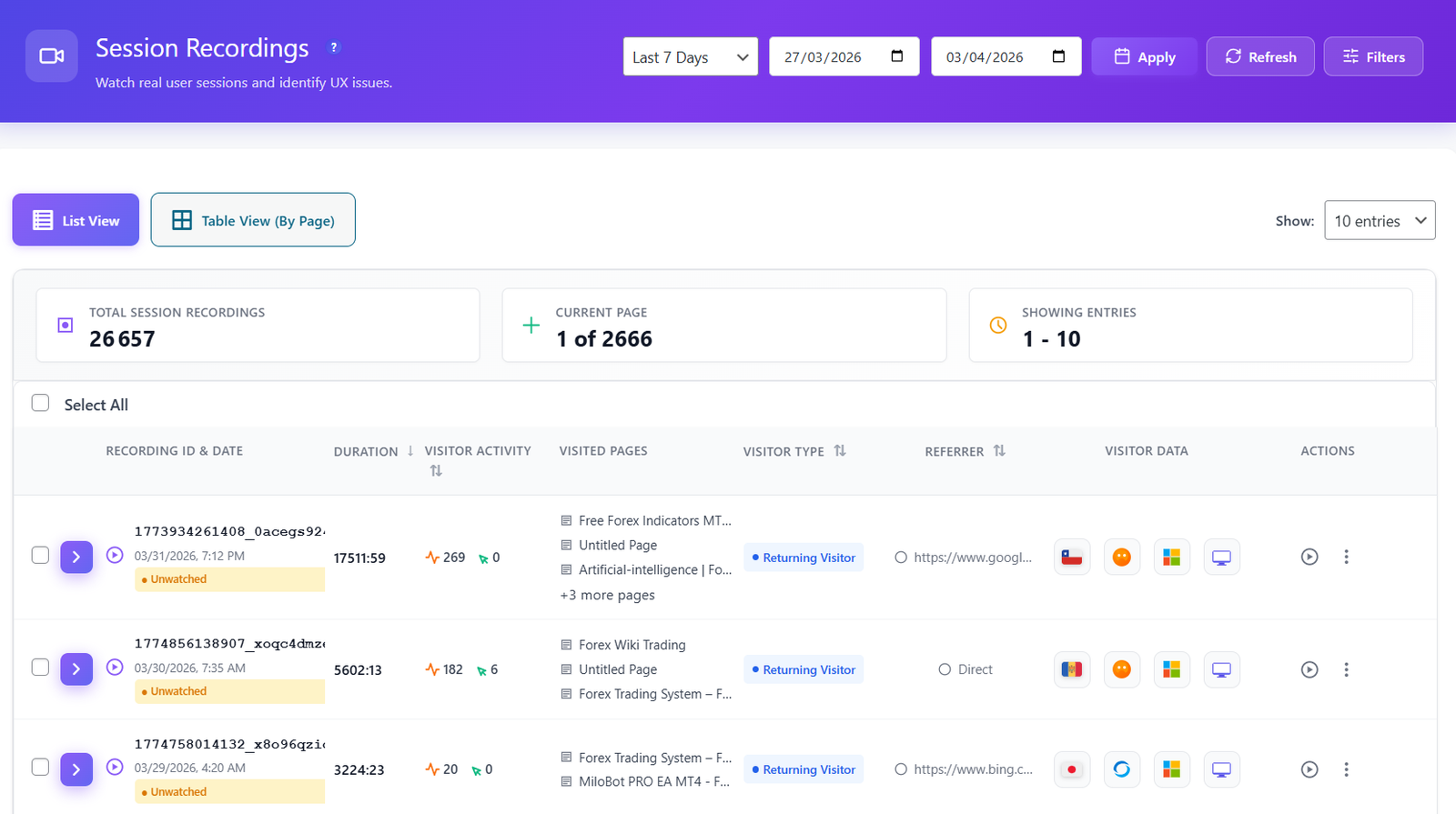Click Windows OS icon in 3224:23 row
Viewport: 1456px width, 814px height.
pos(1171,769)
